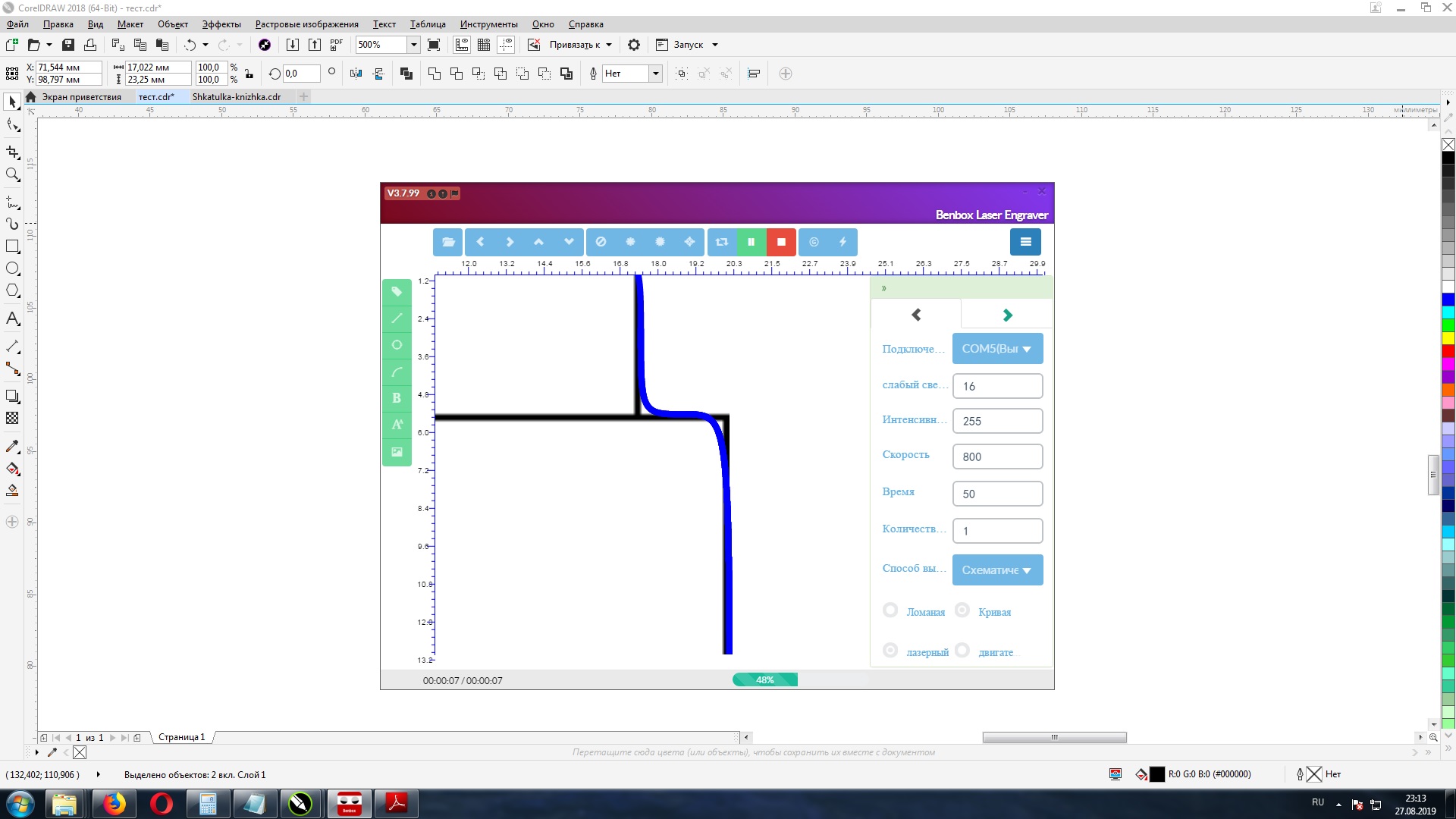Select the Кривая radio option
1456x819 pixels.
(962, 610)
